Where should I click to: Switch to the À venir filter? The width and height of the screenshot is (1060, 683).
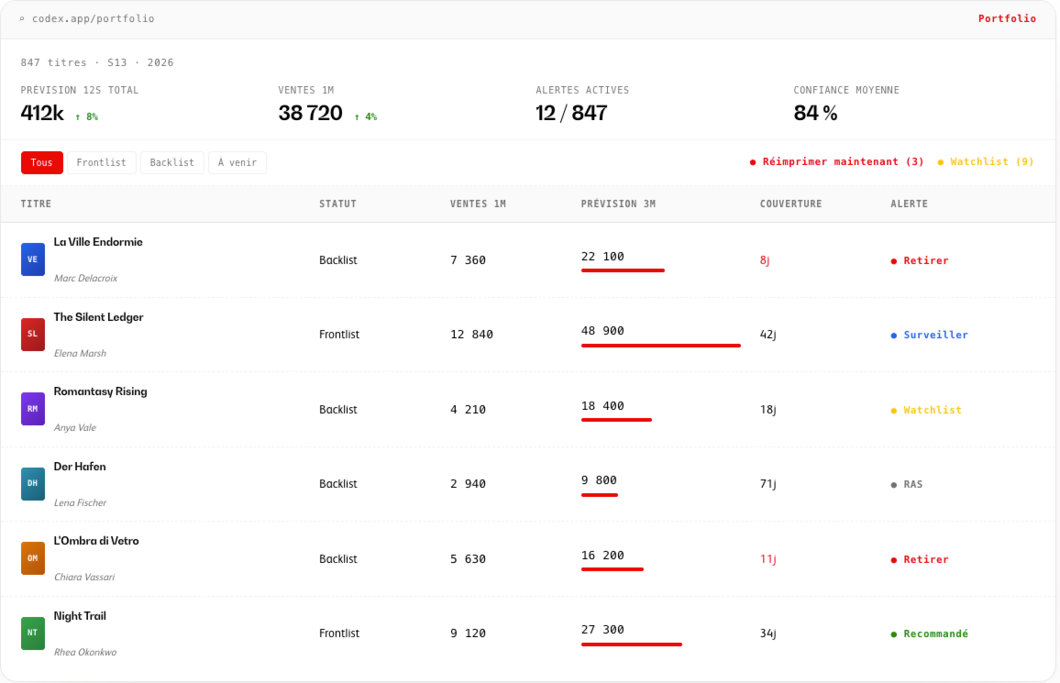click(237, 162)
